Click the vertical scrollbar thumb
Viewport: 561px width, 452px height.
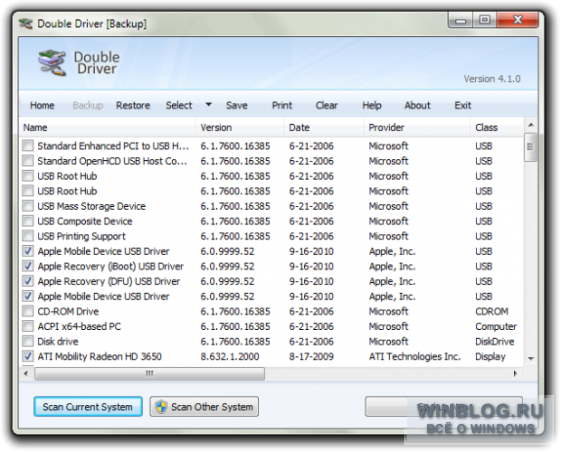[x=531, y=147]
